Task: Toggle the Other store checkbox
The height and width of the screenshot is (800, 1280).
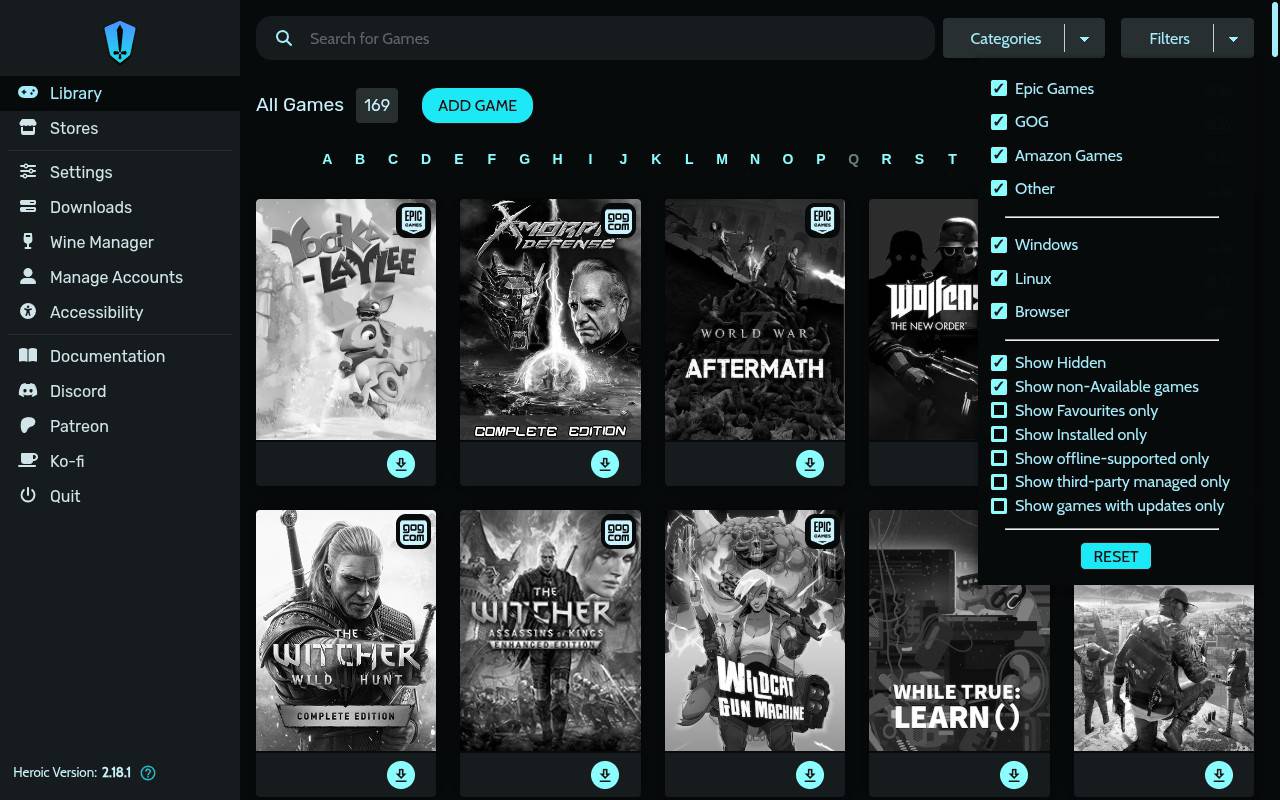Action: pos(998,188)
